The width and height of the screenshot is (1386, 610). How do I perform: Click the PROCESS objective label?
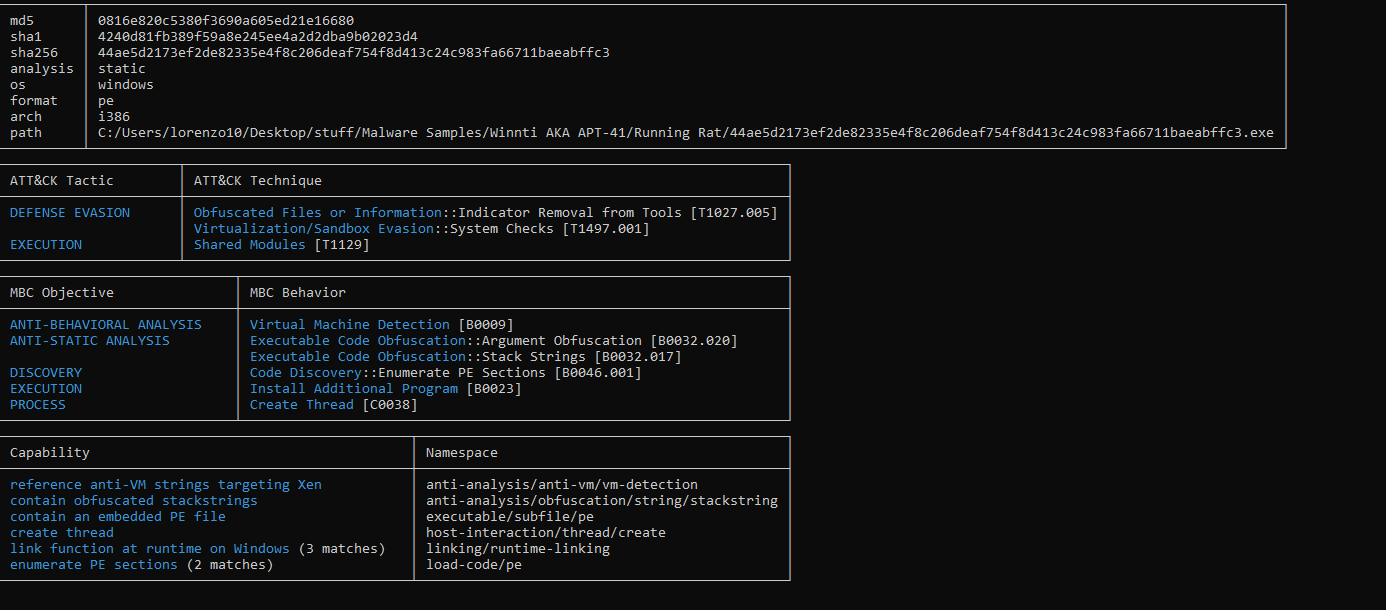[38, 405]
